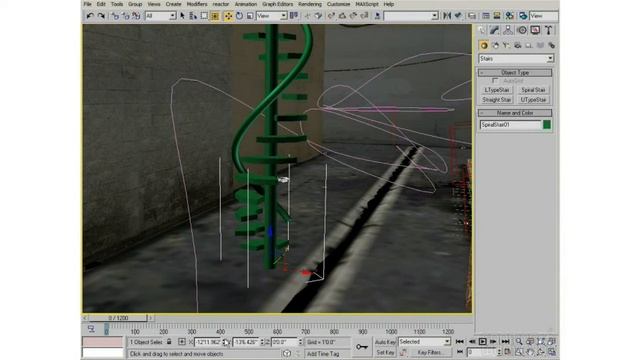The height and width of the screenshot is (360, 640).
Task: Open the Graph Editors menu
Action: [278, 4]
